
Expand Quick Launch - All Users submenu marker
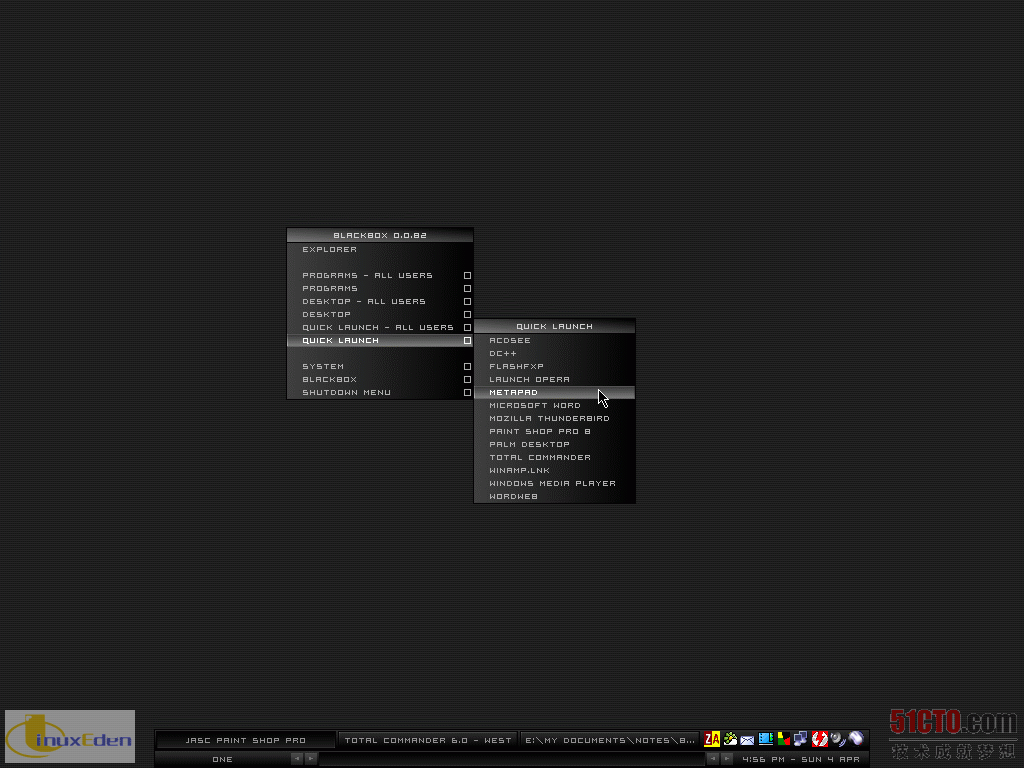[x=468, y=328]
